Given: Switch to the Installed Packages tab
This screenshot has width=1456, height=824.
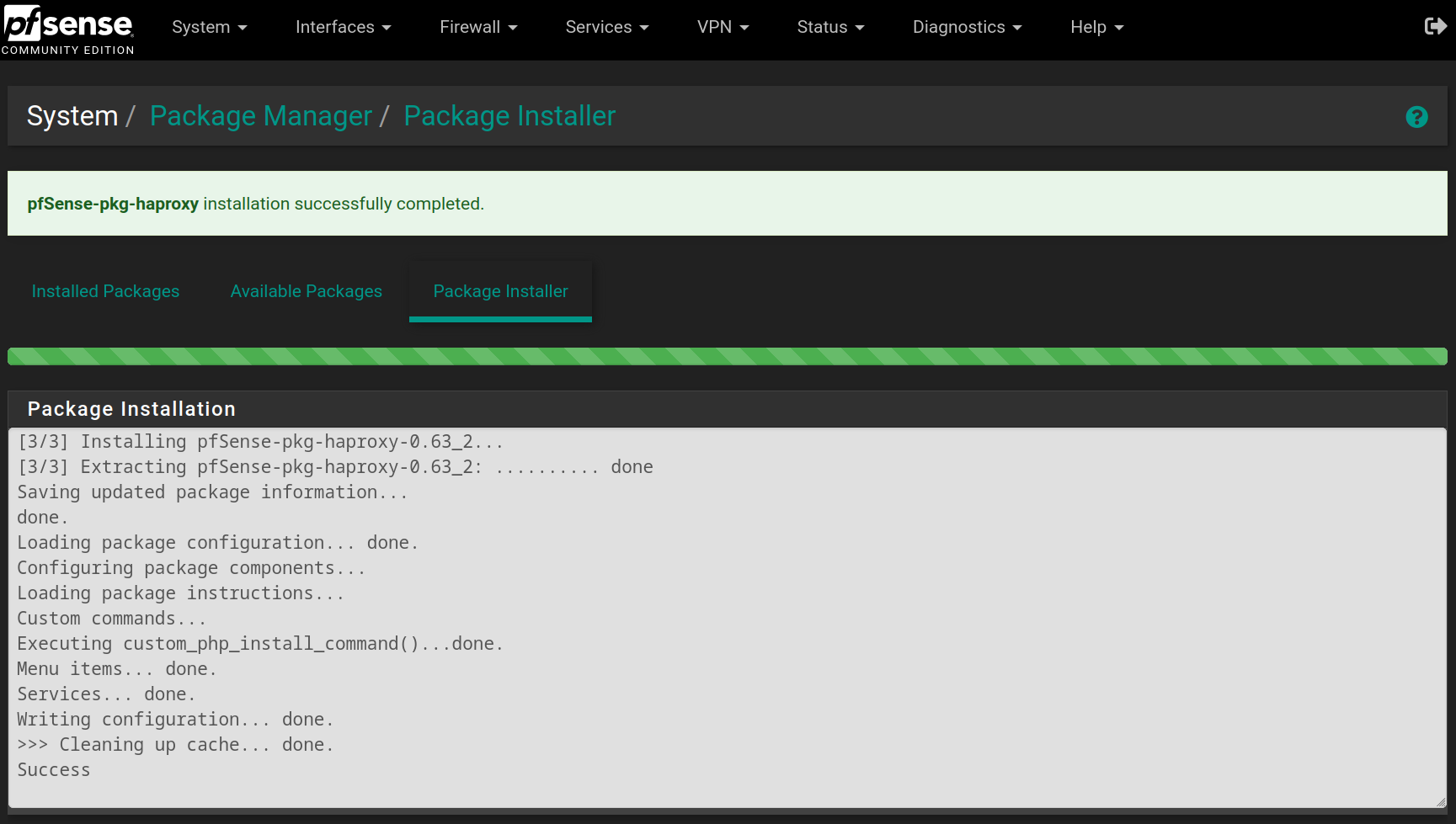Looking at the screenshot, I should pos(105,291).
